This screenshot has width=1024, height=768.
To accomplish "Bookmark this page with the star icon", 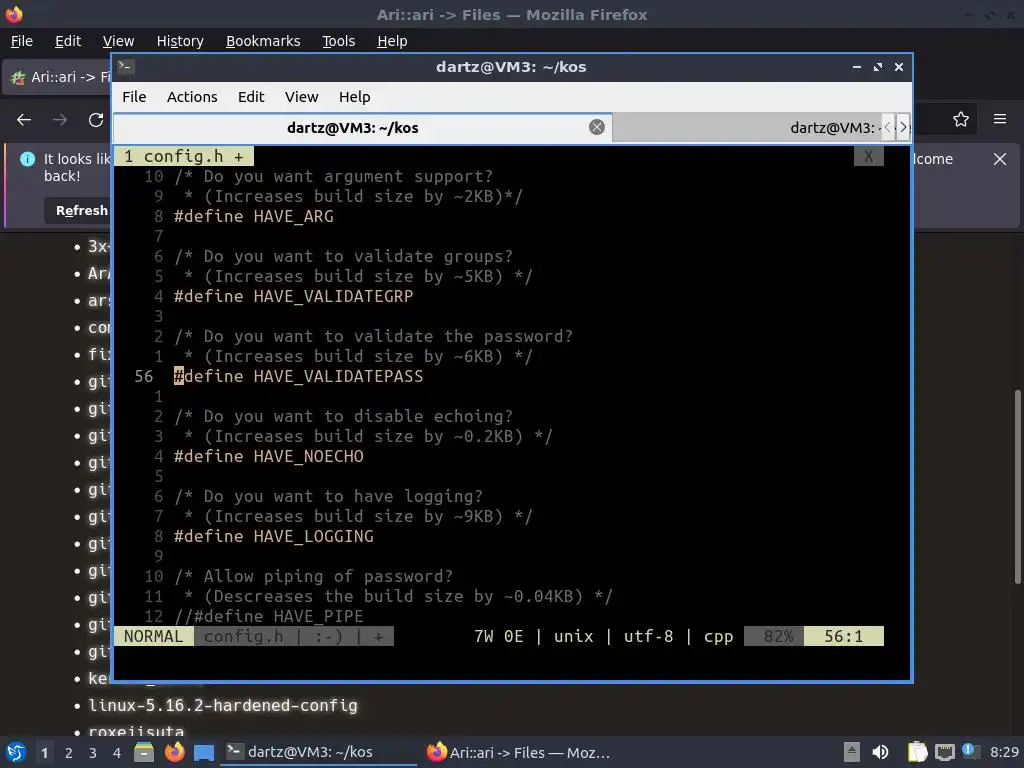I will click(x=960, y=120).
